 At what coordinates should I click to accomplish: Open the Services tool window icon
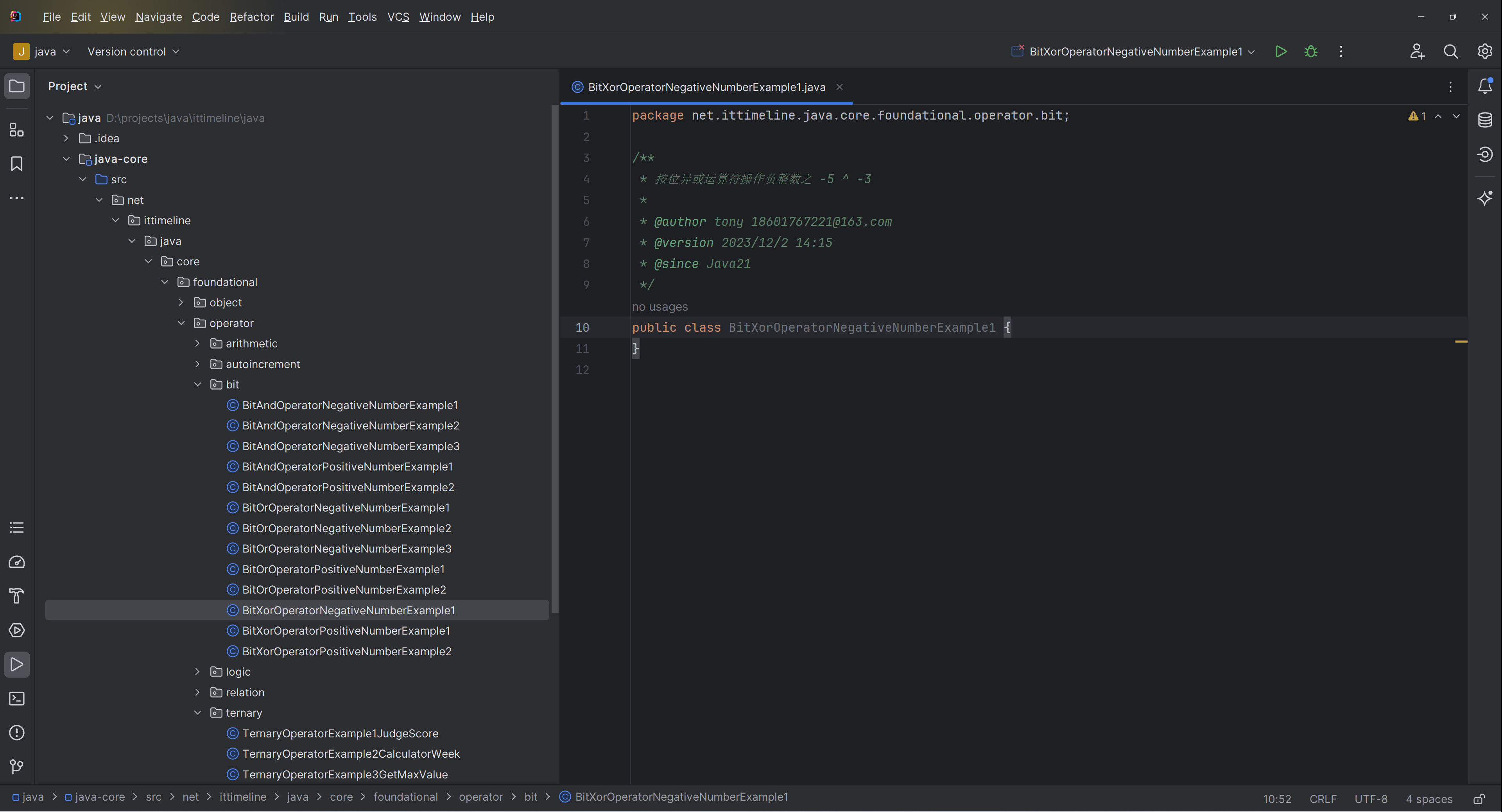[x=17, y=630]
